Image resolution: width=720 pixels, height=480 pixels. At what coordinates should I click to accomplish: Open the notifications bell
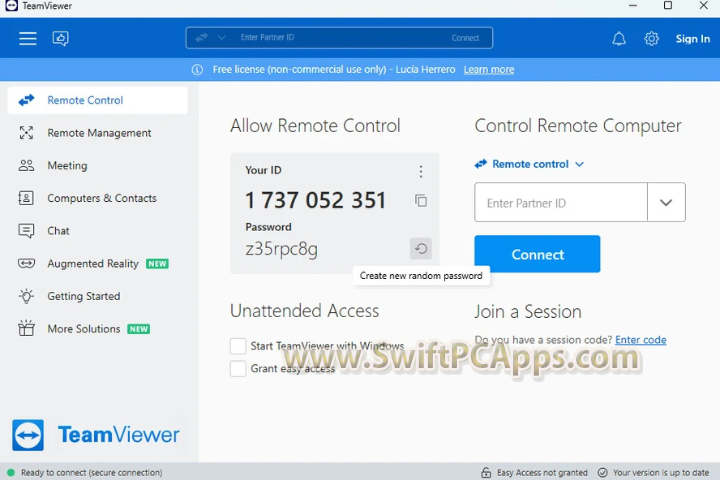[x=619, y=39]
